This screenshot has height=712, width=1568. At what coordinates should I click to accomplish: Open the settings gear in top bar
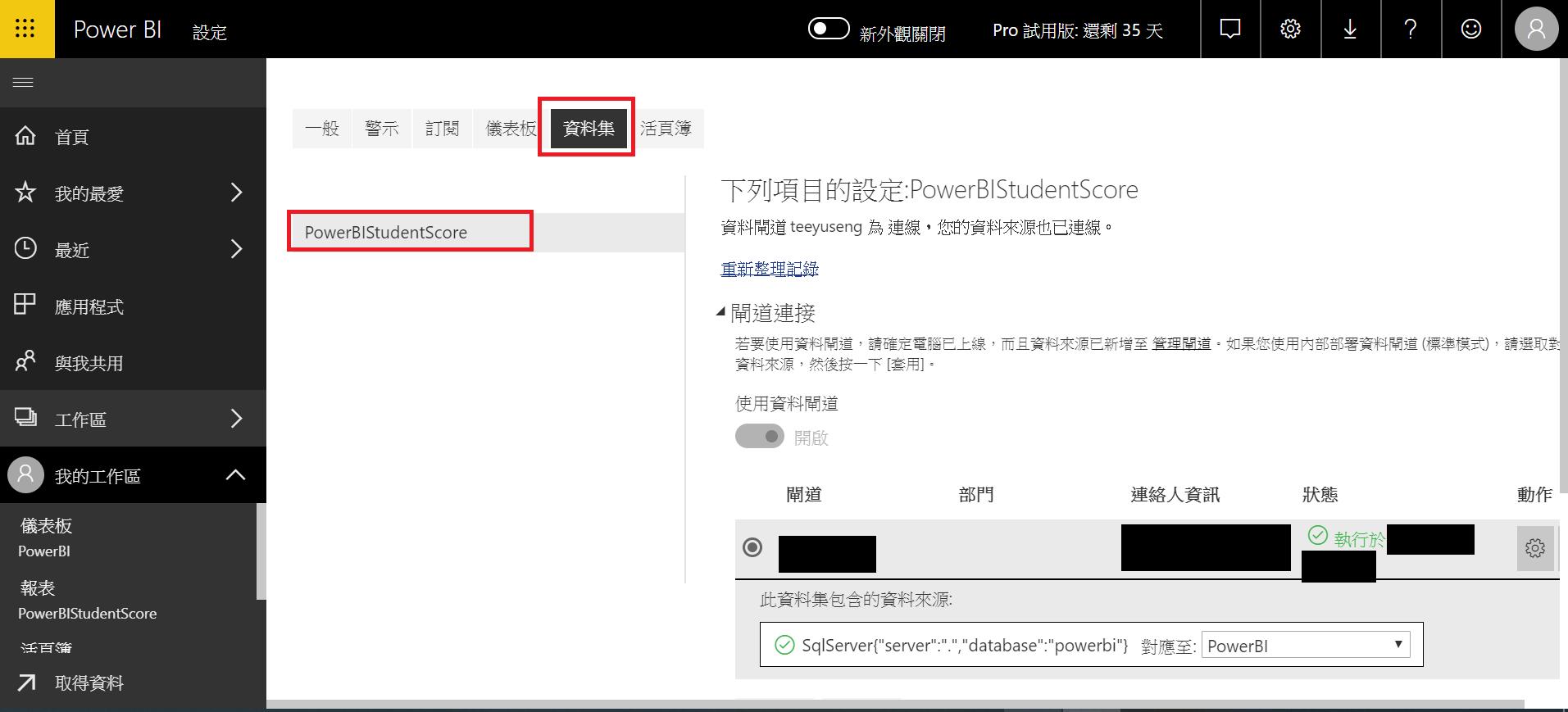1291,29
